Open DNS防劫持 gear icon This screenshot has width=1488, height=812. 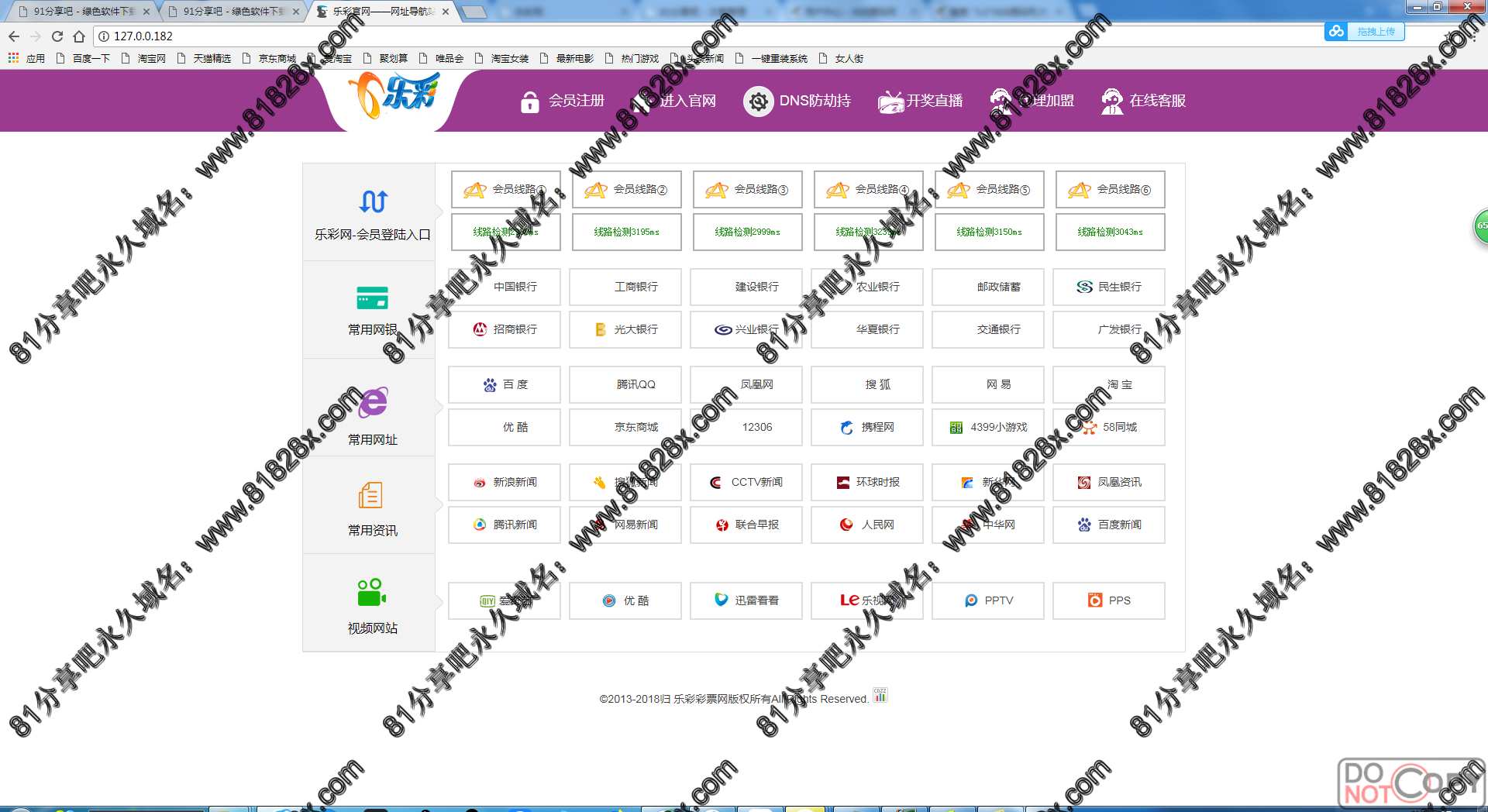click(x=758, y=101)
